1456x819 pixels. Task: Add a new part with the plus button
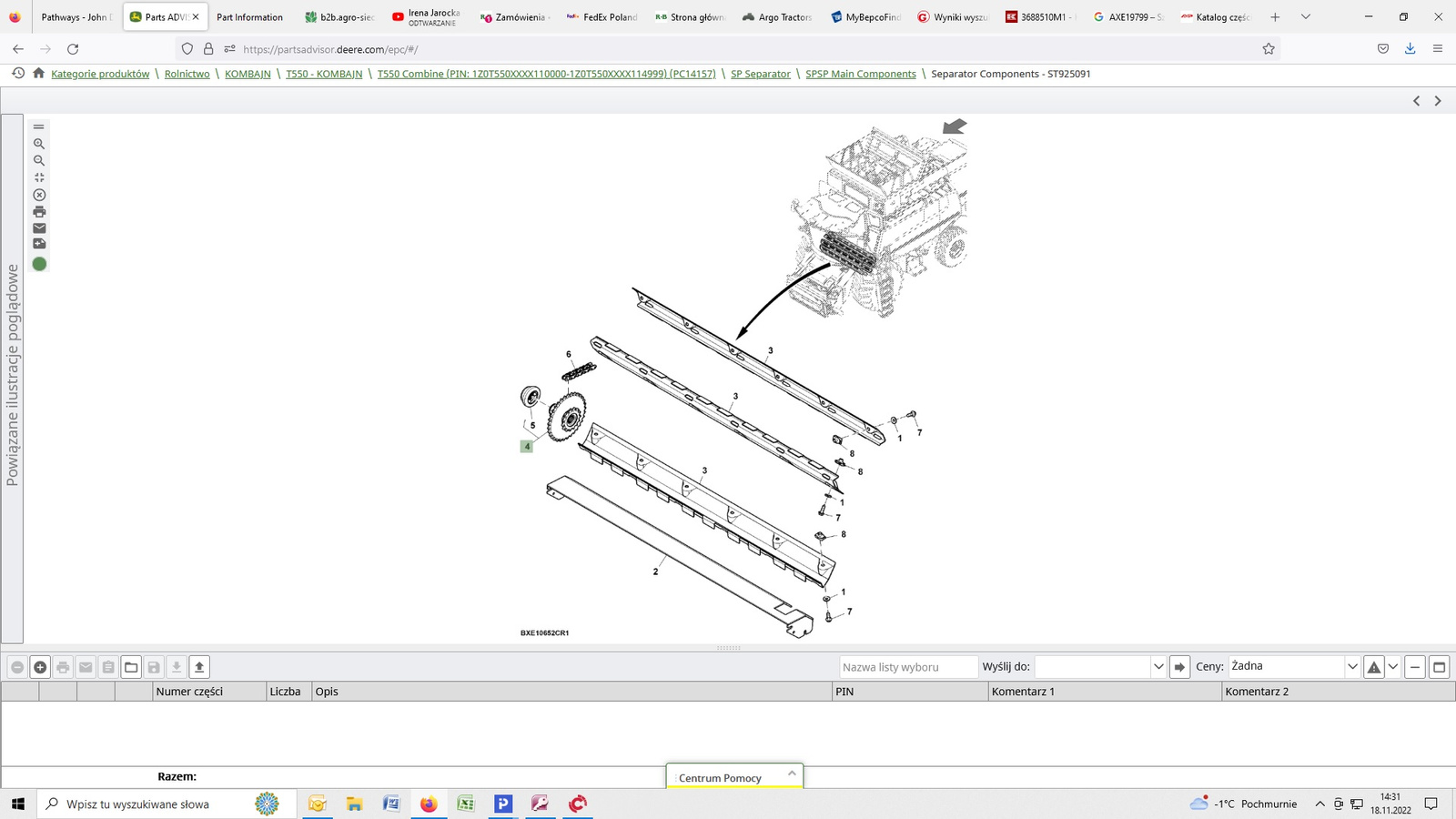coord(40,667)
